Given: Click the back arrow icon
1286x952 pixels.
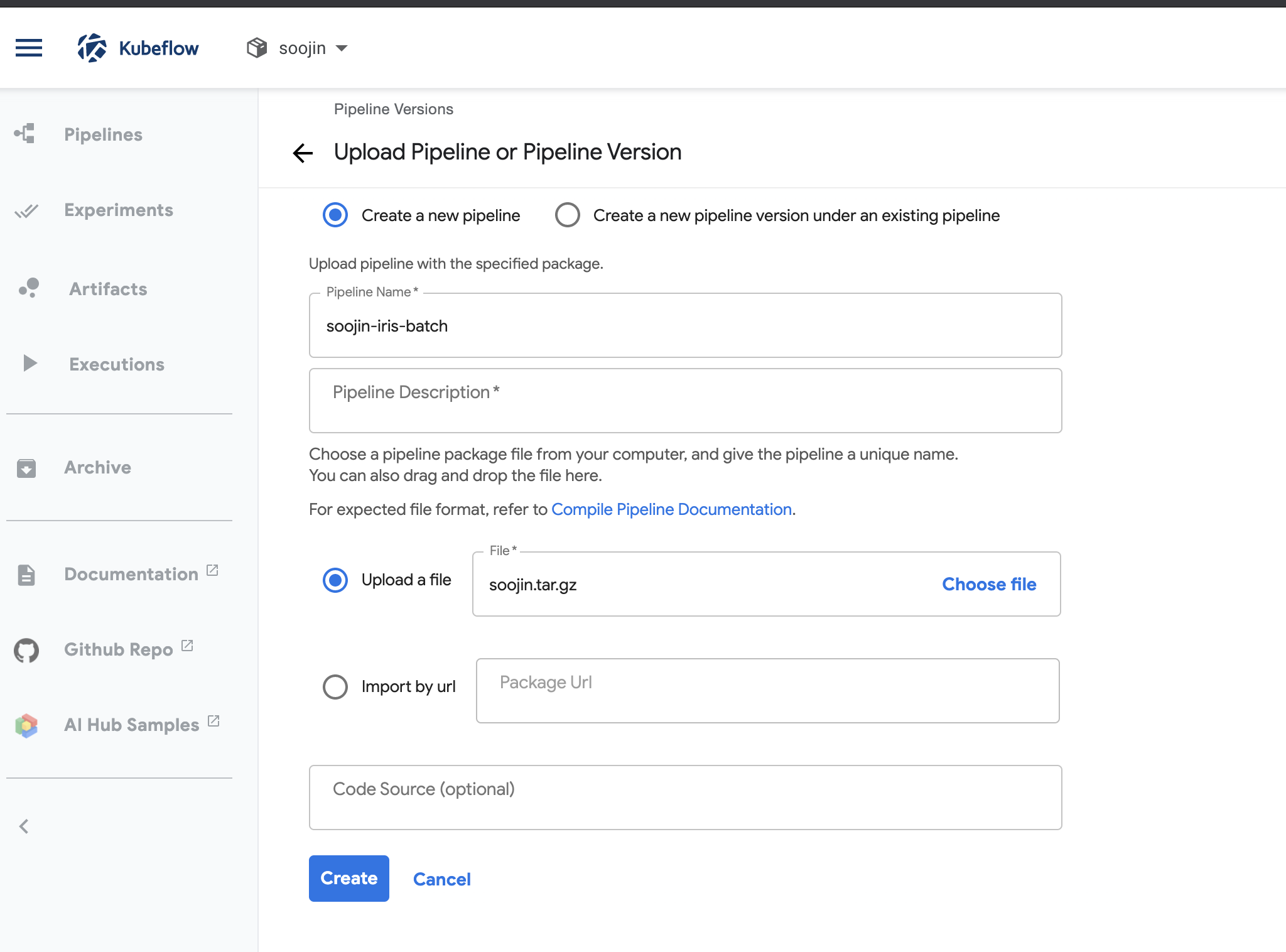Looking at the screenshot, I should tap(303, 153).
